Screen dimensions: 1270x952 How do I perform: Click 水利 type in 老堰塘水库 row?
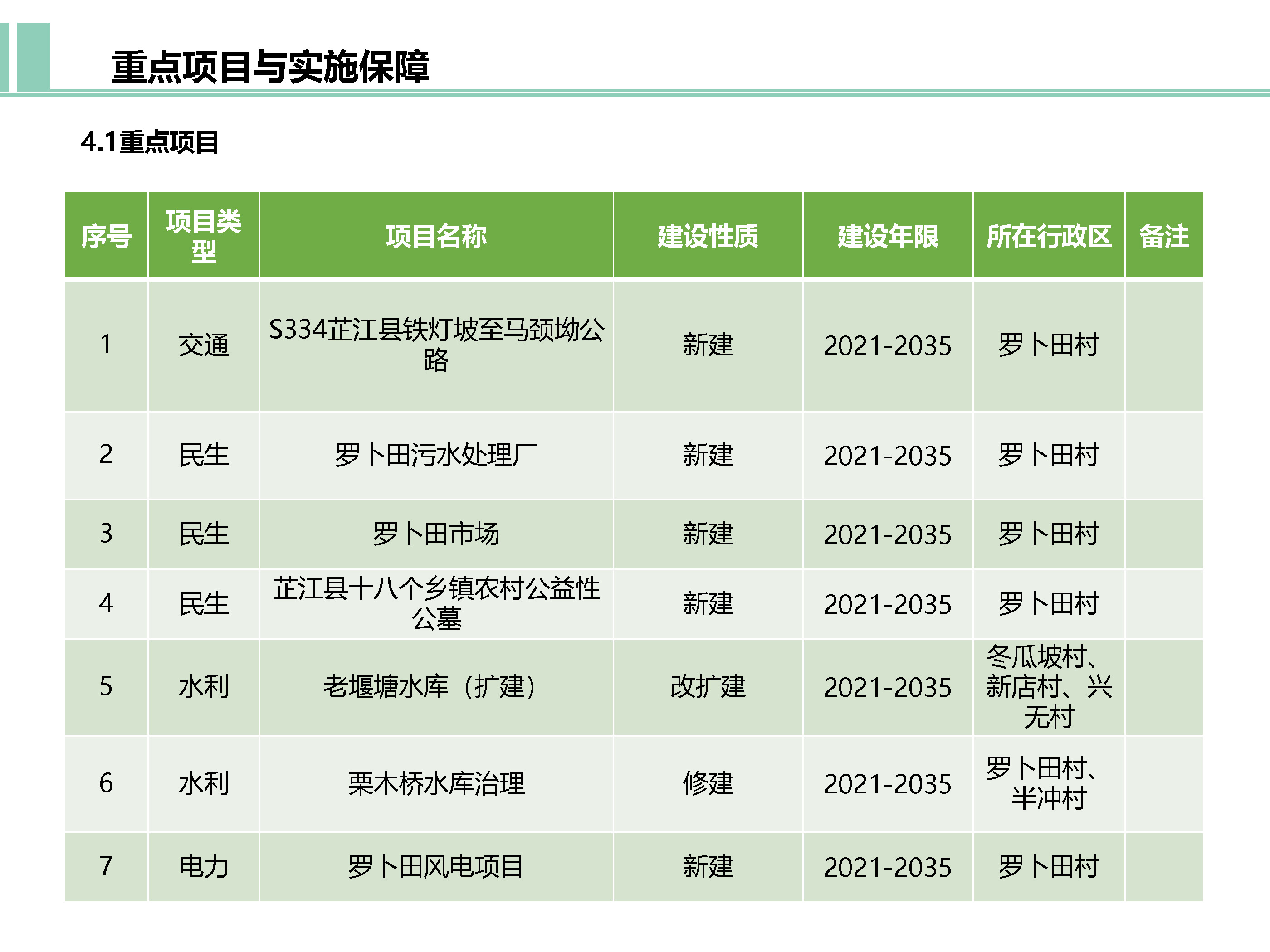point(203,687)
